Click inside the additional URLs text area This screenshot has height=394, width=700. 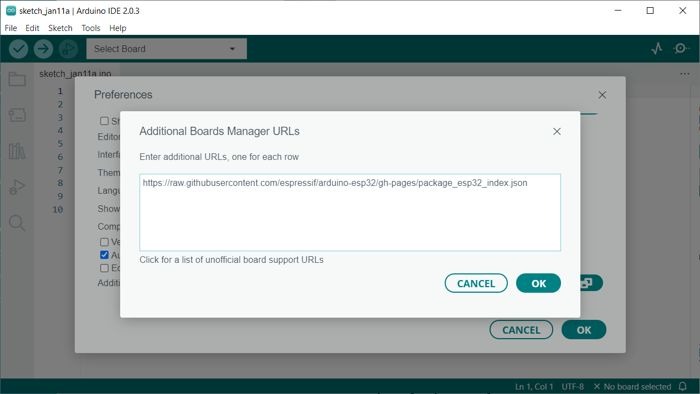tap(350, 212)
